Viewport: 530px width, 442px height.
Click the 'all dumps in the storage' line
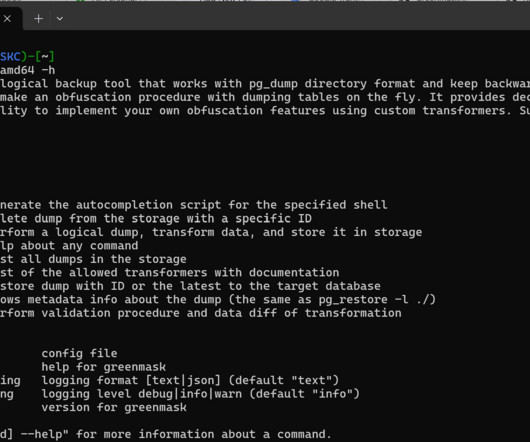[x=93, y=259]
